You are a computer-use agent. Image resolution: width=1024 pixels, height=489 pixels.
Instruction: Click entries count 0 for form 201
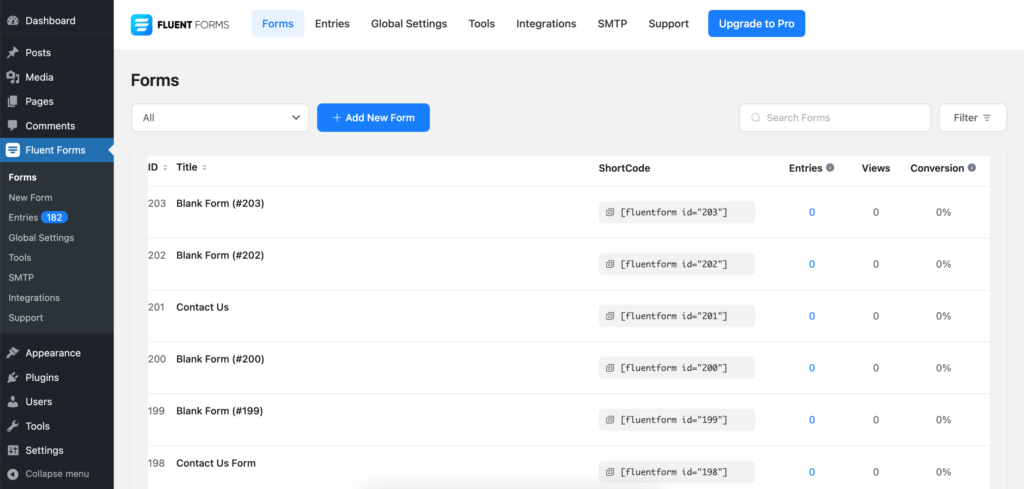812,316
